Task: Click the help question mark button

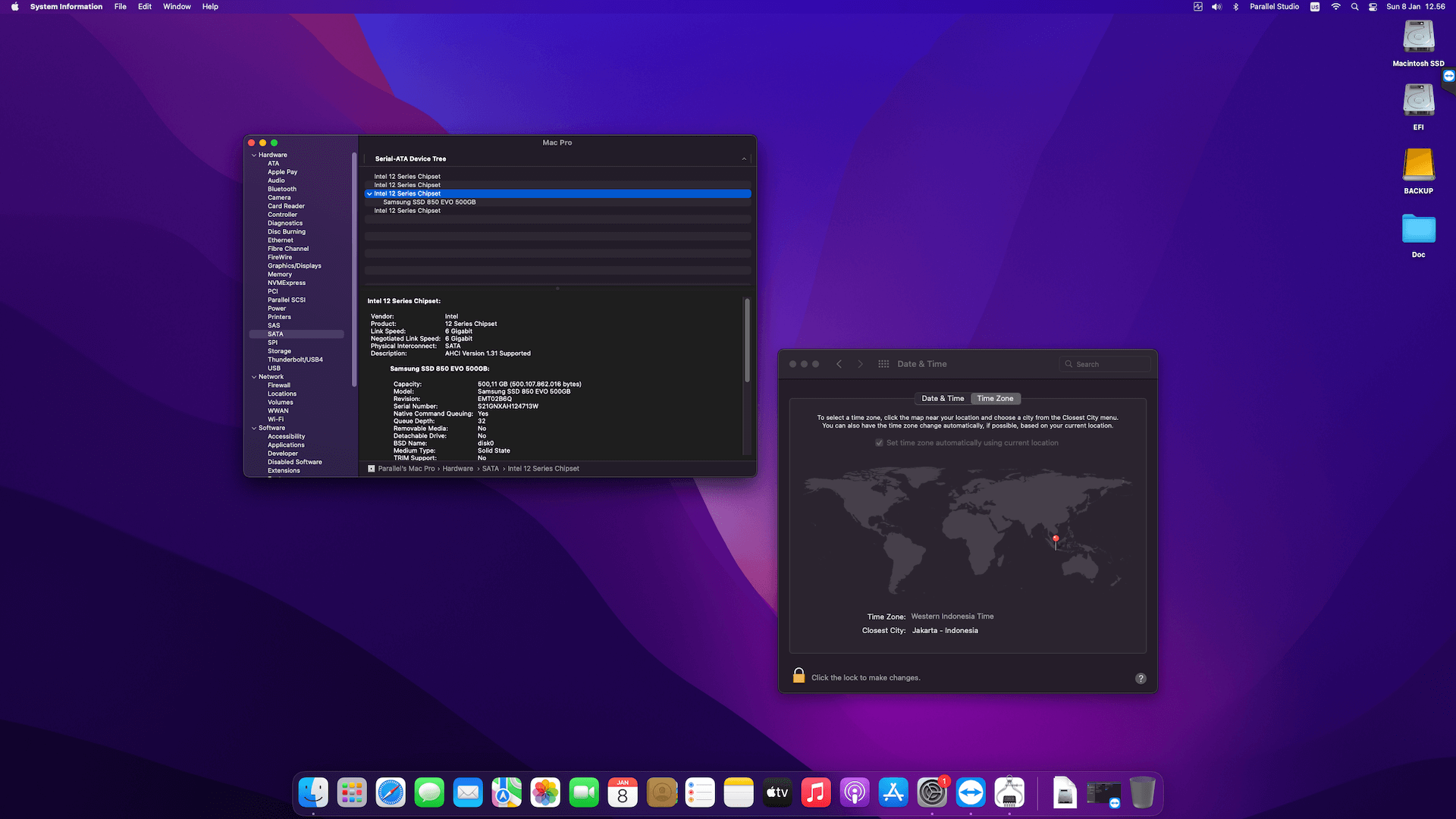Action: click(1141, 678)
